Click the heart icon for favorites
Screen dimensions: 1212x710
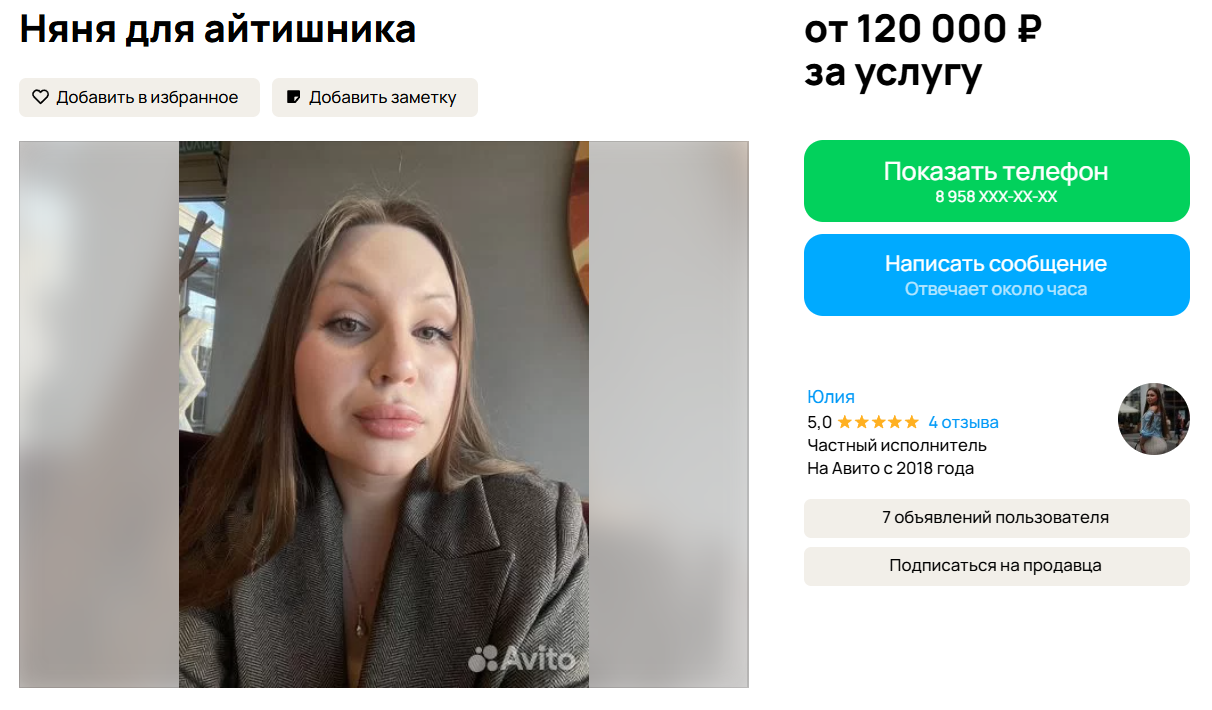pyautogui.click(x=40, y=97)
